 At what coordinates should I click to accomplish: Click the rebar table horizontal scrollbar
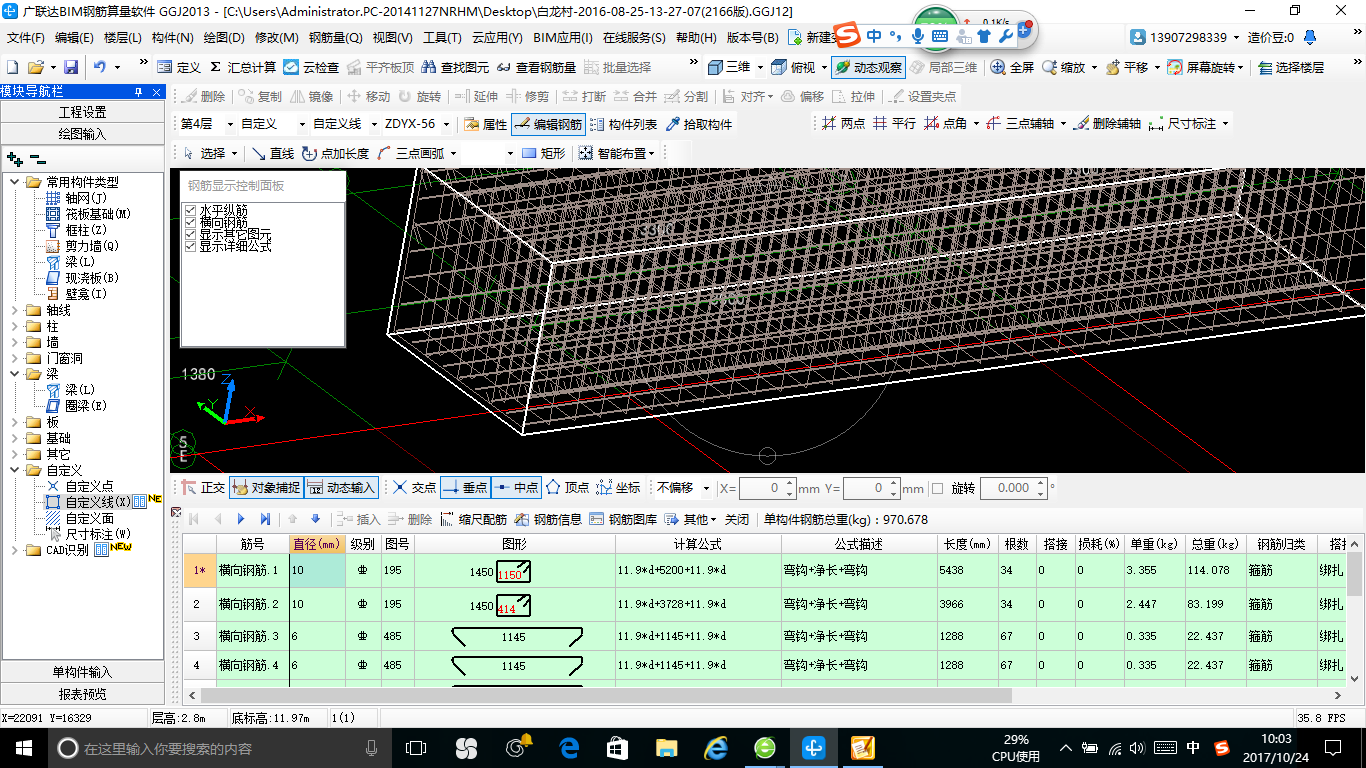(x=606, y=695)
